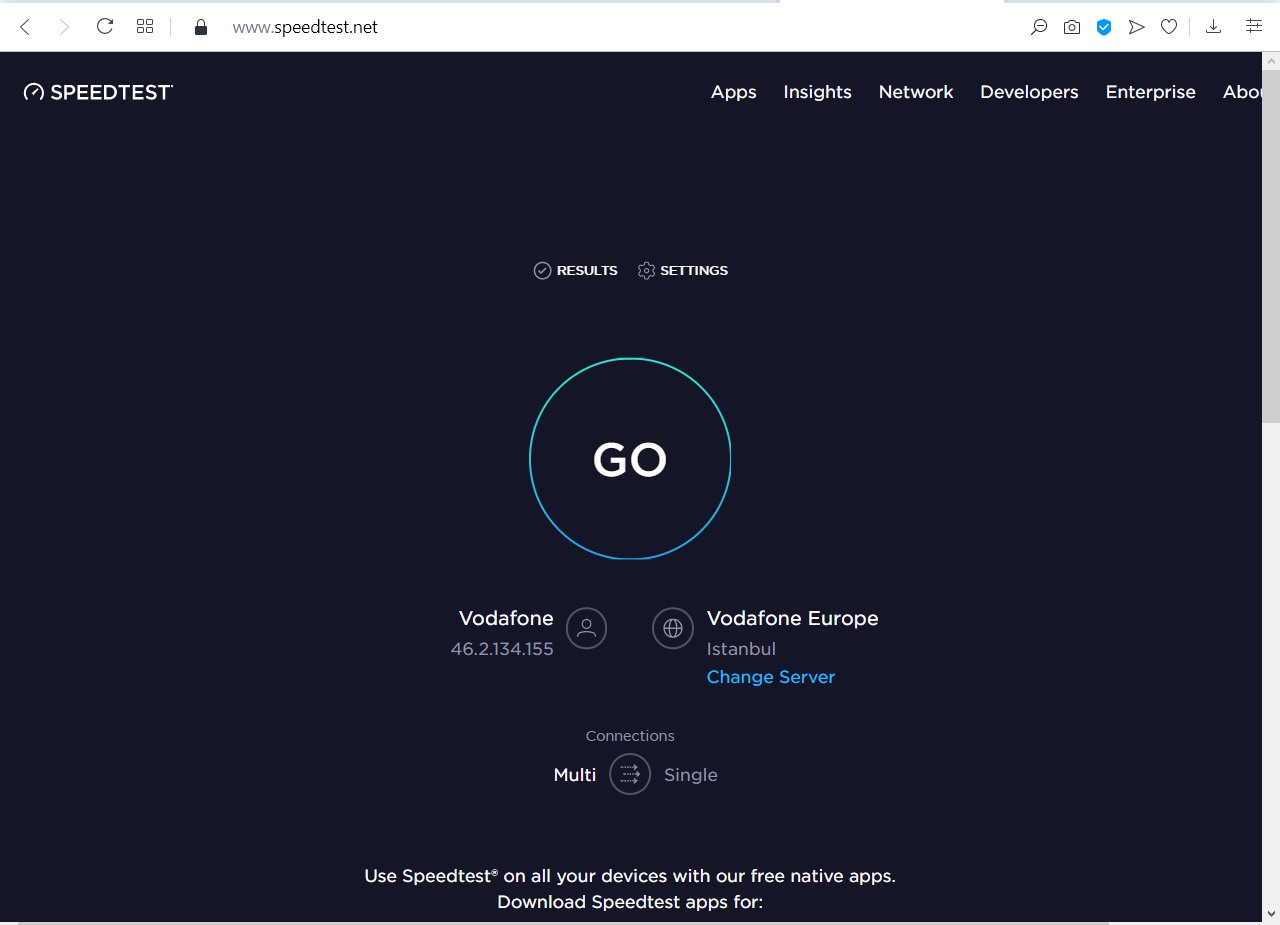Select the Single connection option
Image resolution: width=1280 pixels, height=925 pixels.
[x=691, y=775]
